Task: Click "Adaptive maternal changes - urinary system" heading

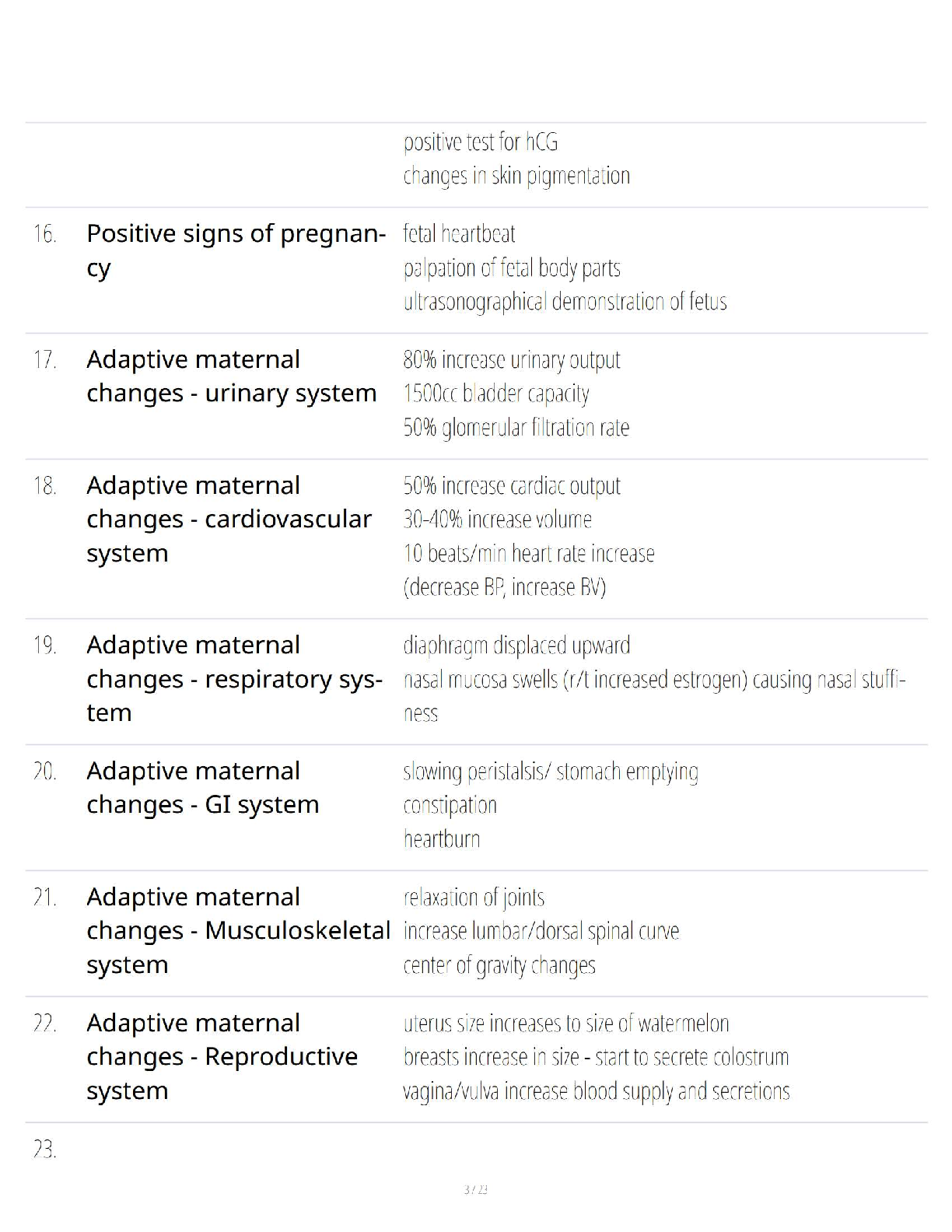Action: tap(231, 376)
